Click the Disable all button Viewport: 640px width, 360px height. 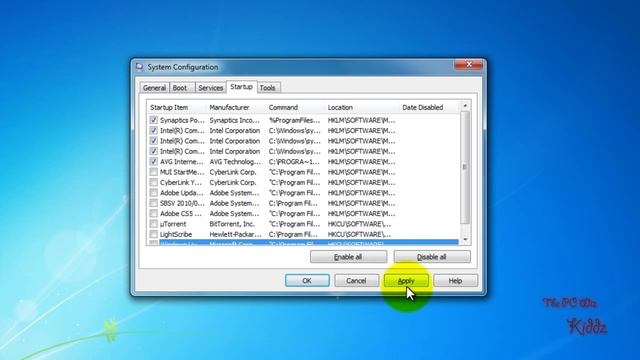tap(432, 257)
